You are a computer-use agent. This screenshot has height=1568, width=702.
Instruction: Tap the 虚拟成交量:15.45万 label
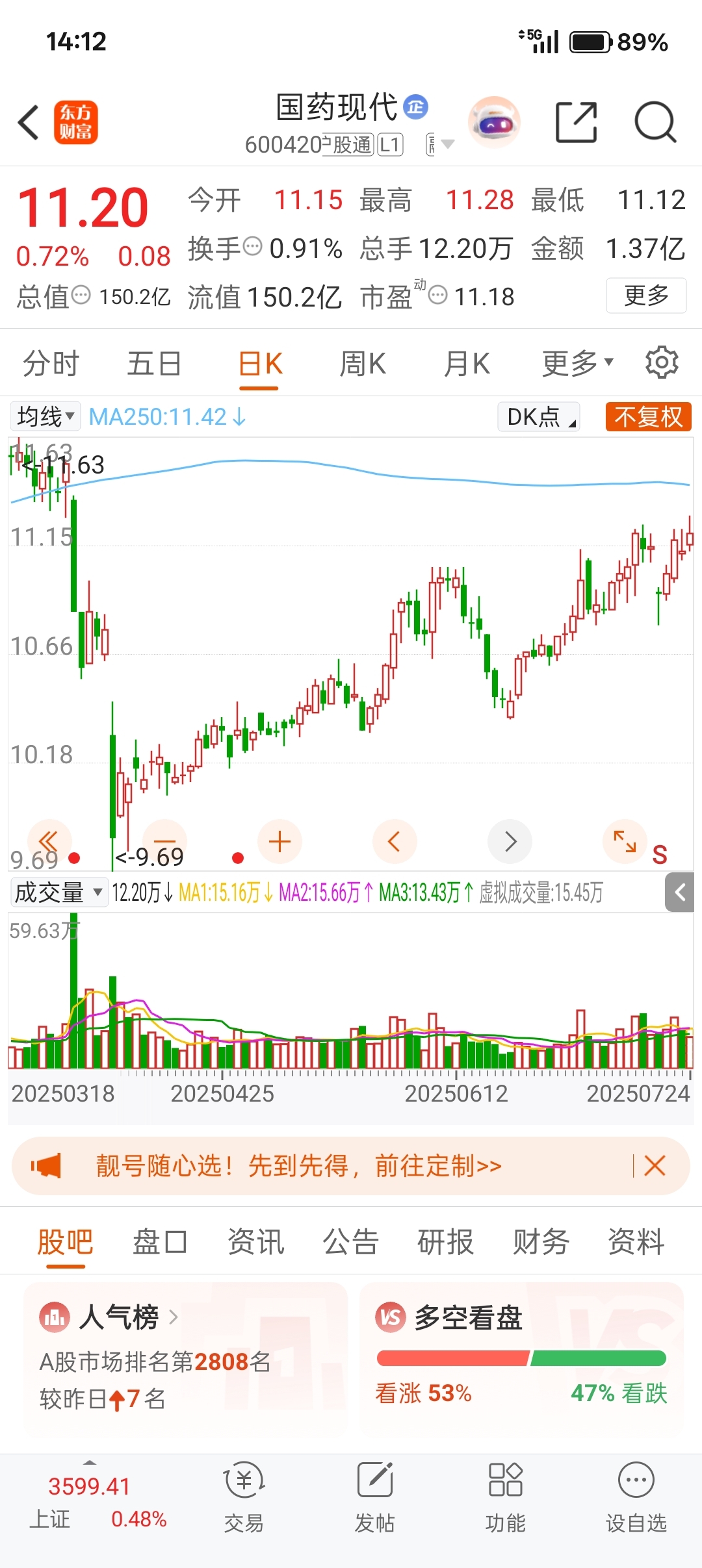point(541,892)
